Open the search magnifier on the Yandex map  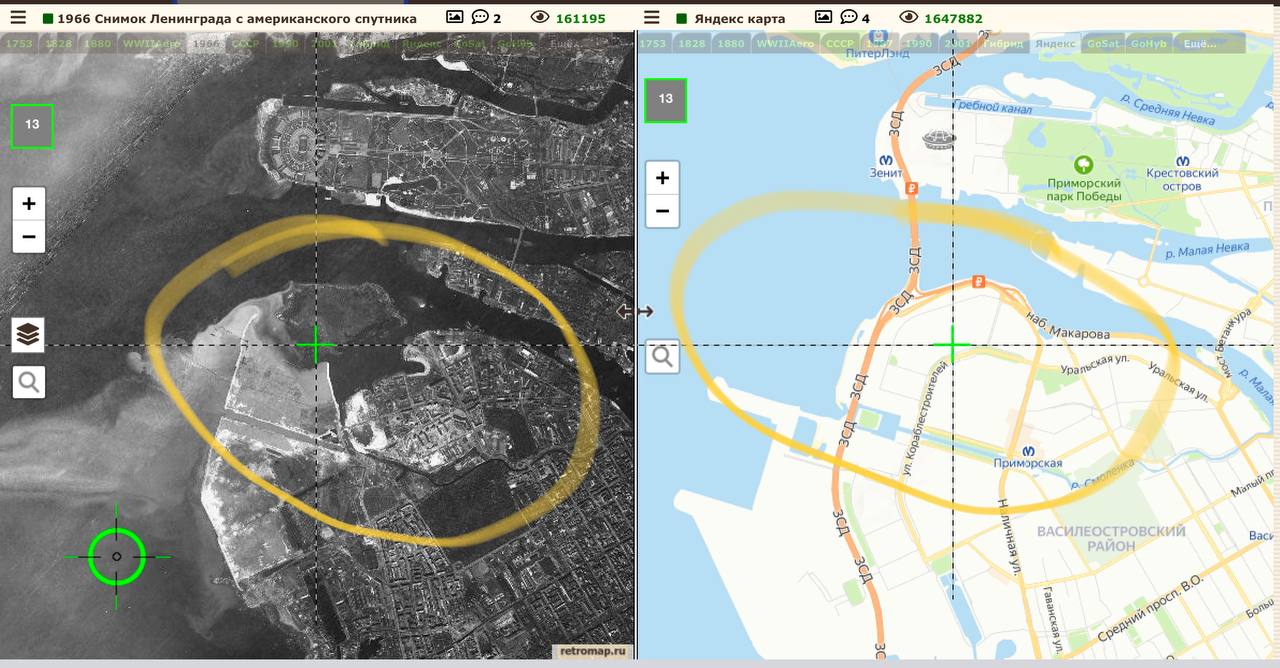tap(662, 356)
